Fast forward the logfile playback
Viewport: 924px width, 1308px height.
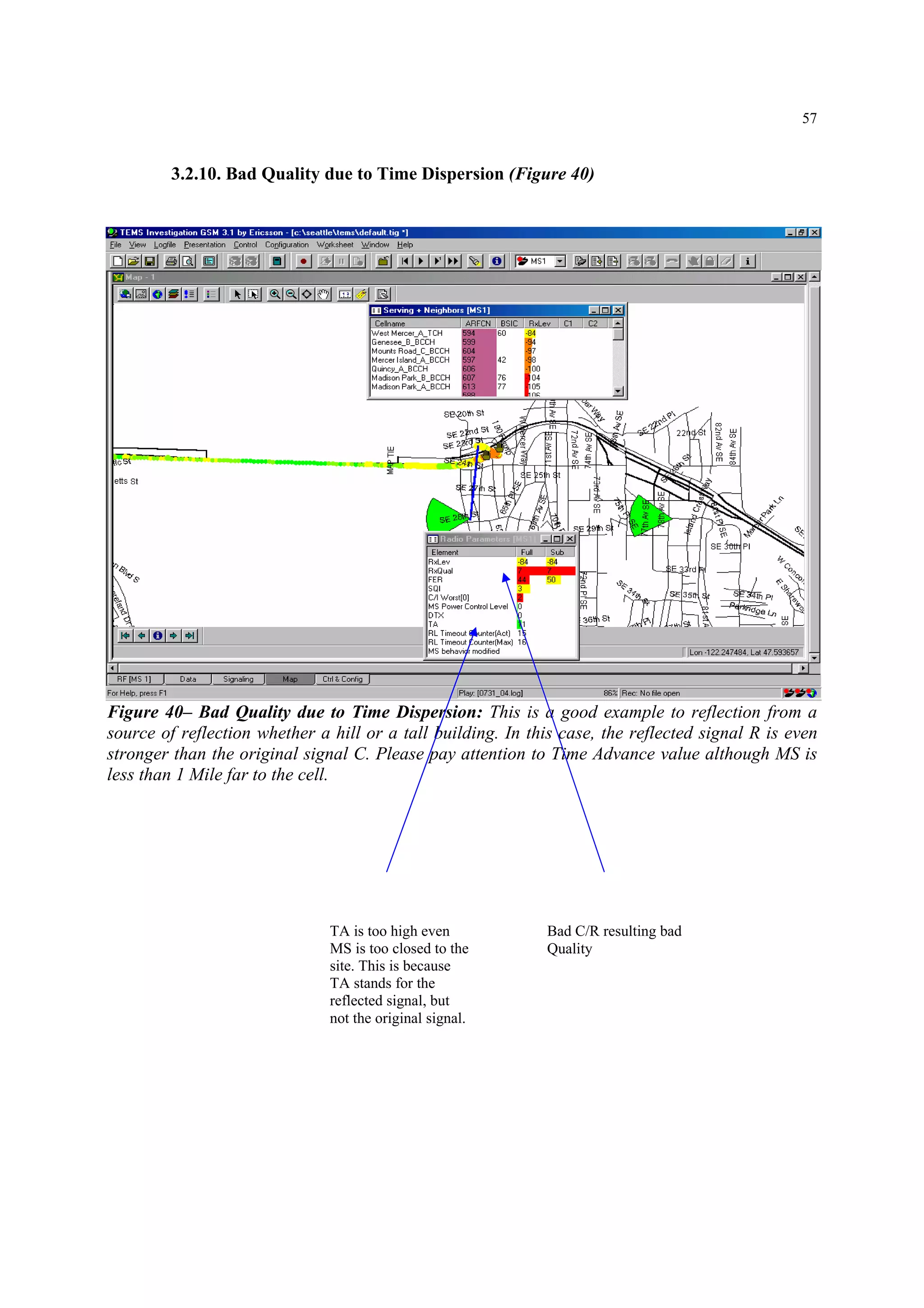click(454, 261)
